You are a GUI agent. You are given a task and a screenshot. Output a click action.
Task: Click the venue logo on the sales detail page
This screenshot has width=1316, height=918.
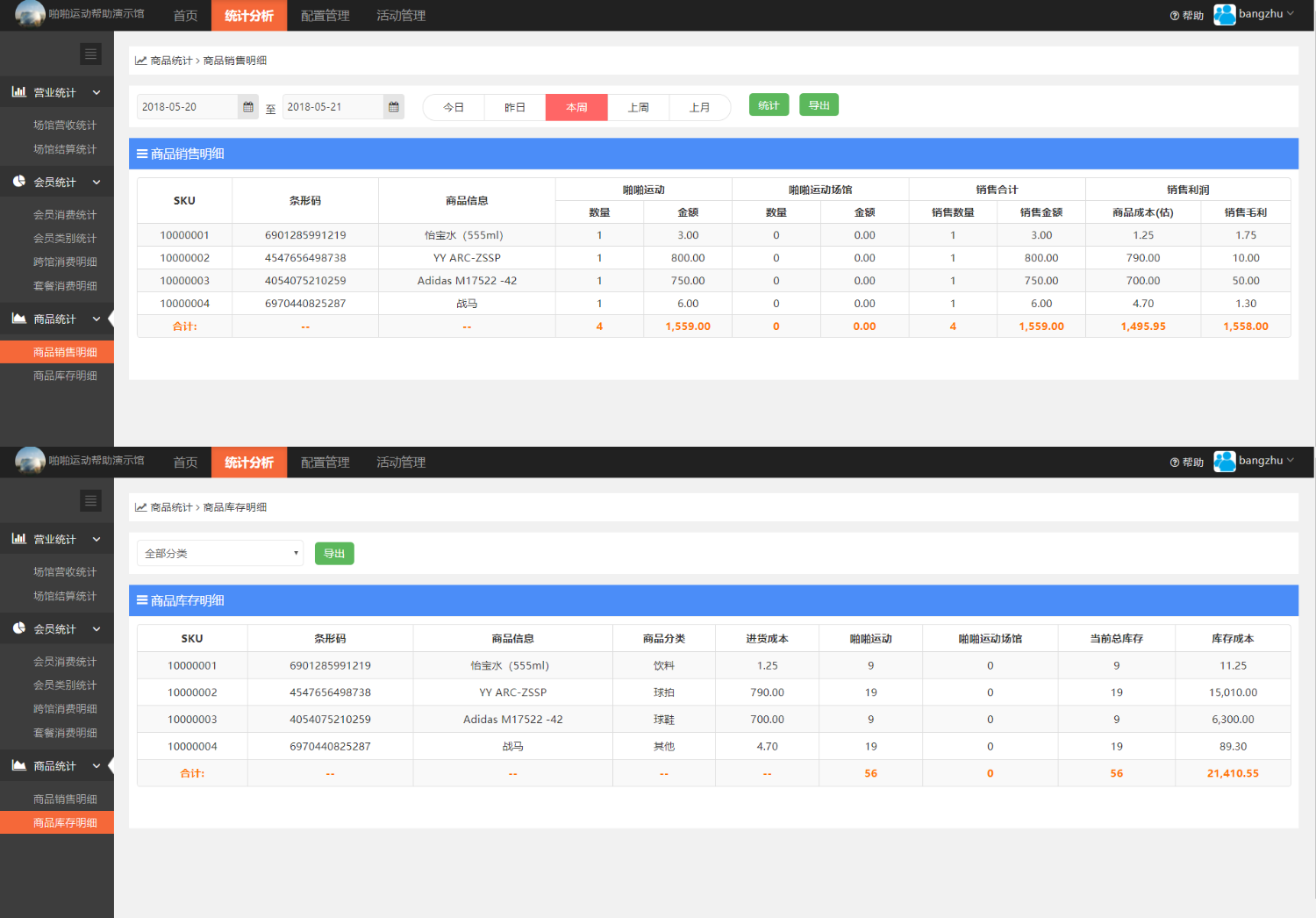click(x=31, y=14)
